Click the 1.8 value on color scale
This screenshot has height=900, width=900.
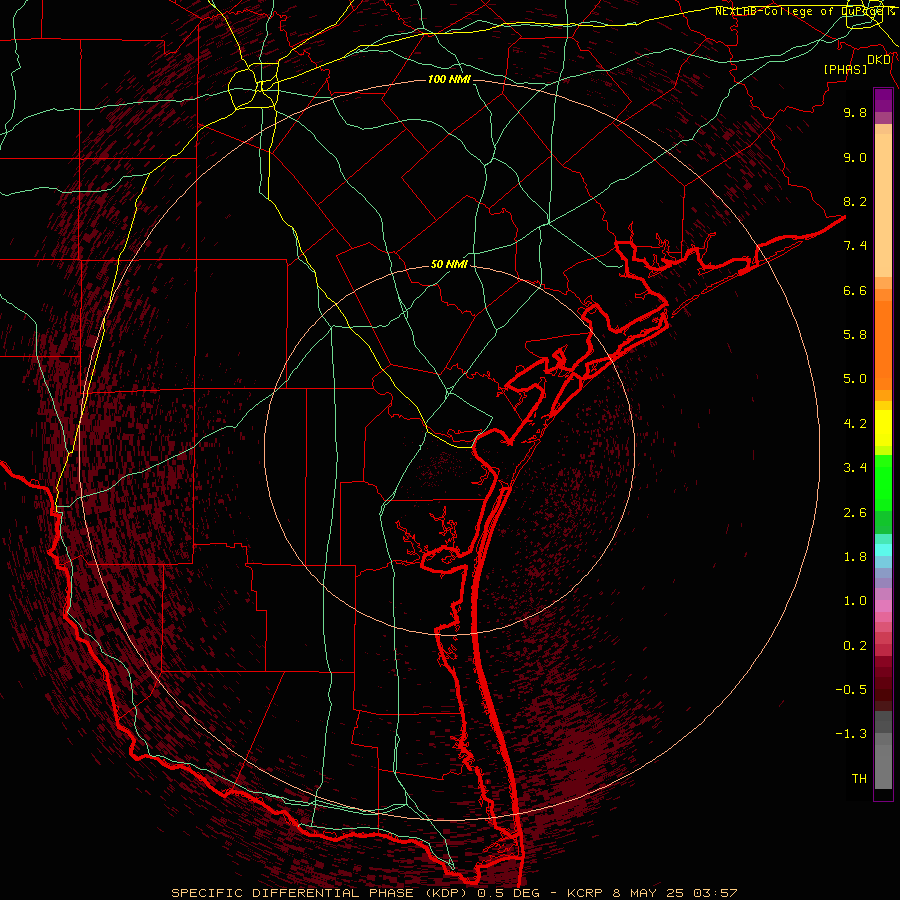click(855, 557)
